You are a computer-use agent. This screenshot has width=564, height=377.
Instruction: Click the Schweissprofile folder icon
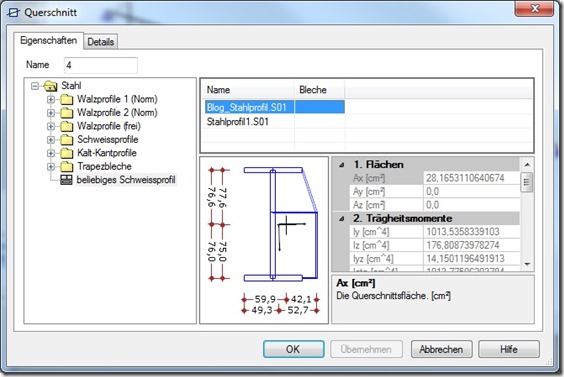[x=66, y=140]
